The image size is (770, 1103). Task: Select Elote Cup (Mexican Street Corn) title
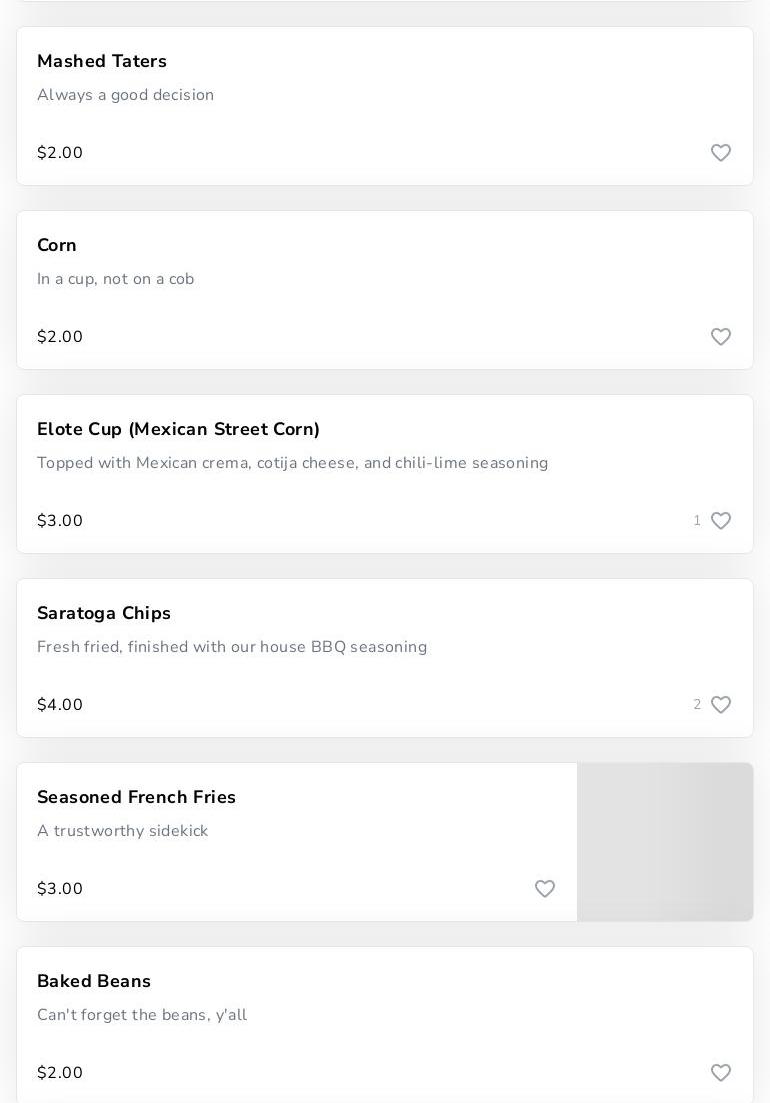[x=178, y=430]
